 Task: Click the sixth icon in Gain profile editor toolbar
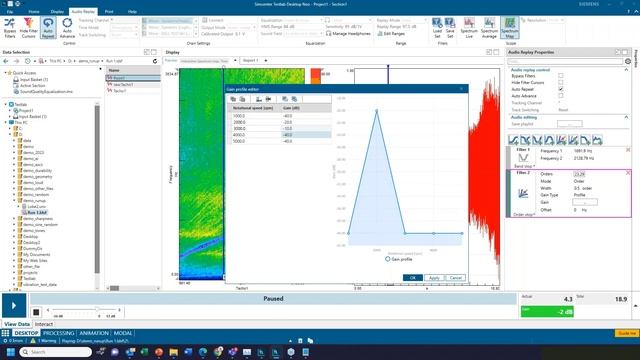[x=294, y=99]
